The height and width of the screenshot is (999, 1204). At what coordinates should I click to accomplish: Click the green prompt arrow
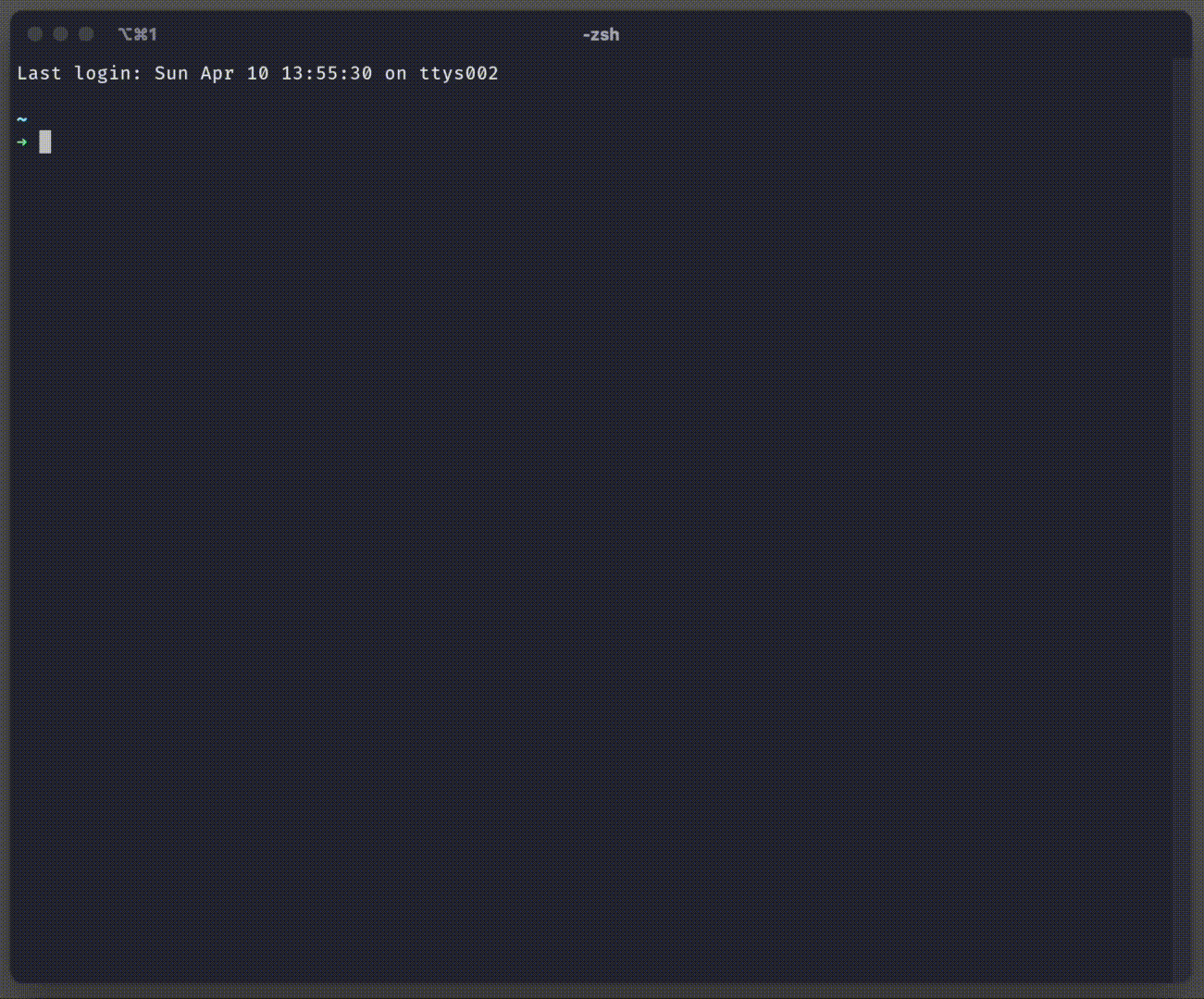(22, 142)
